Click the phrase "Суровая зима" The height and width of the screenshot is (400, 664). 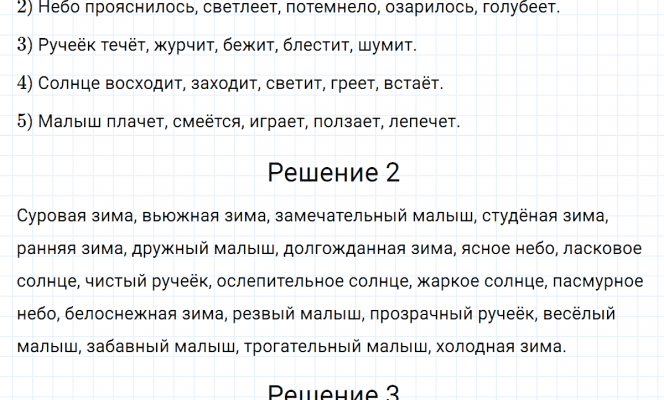click(75, 215)
